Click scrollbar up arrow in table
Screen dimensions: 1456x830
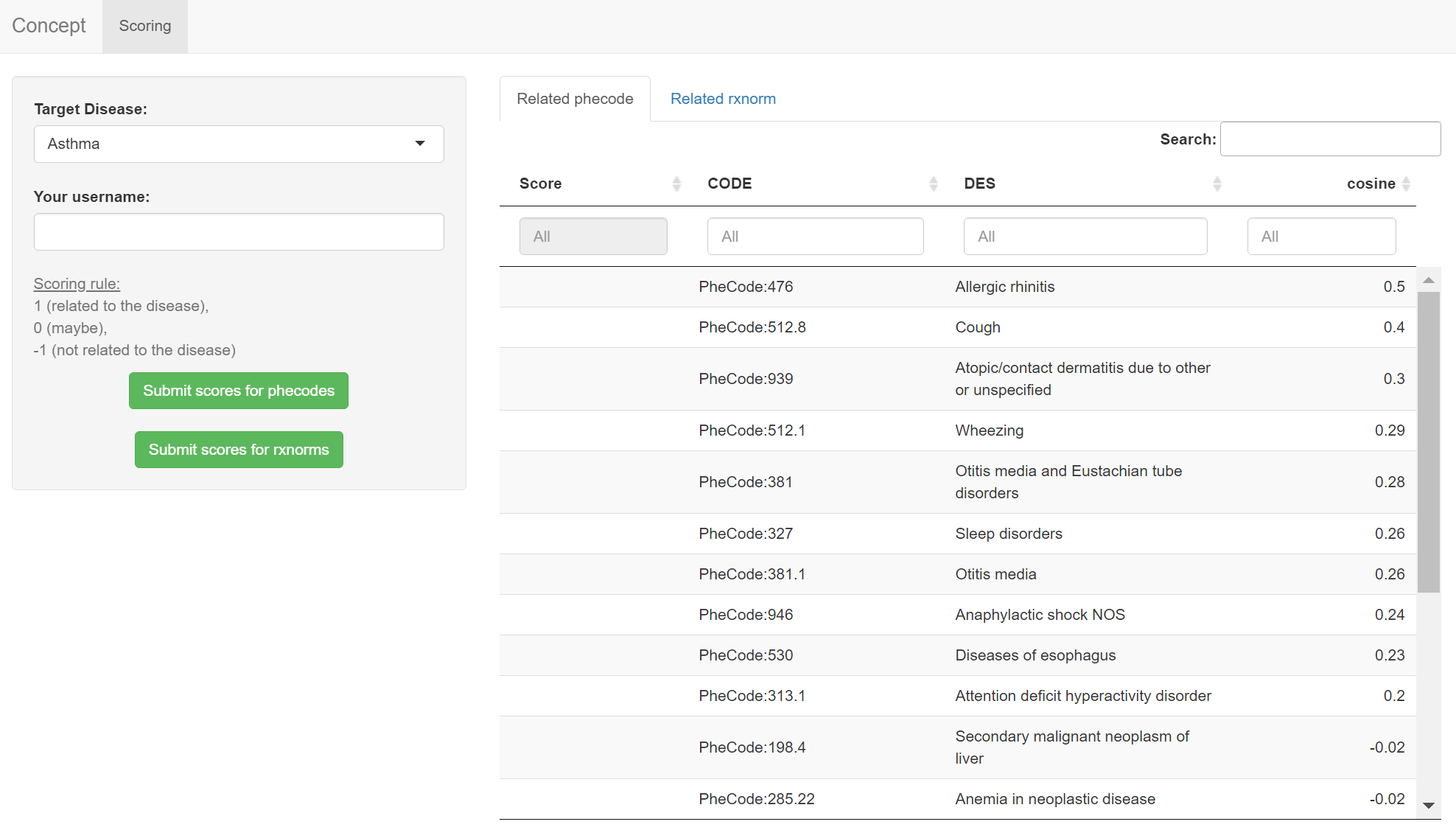[1428, 280]
